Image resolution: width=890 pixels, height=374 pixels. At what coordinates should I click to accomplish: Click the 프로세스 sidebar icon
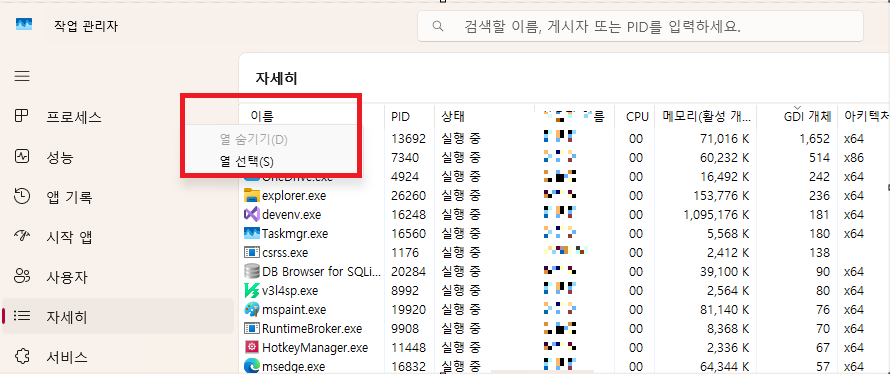[x=21, y=116]
